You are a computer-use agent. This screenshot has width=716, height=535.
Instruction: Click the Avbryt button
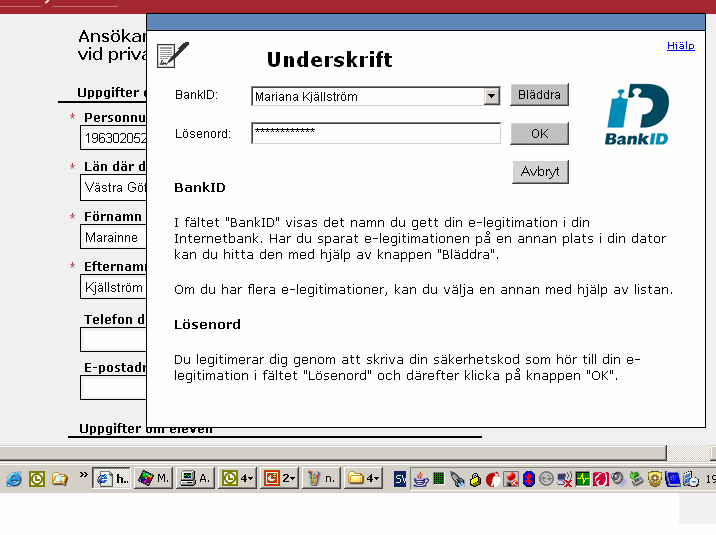click(x=540, y=172)
